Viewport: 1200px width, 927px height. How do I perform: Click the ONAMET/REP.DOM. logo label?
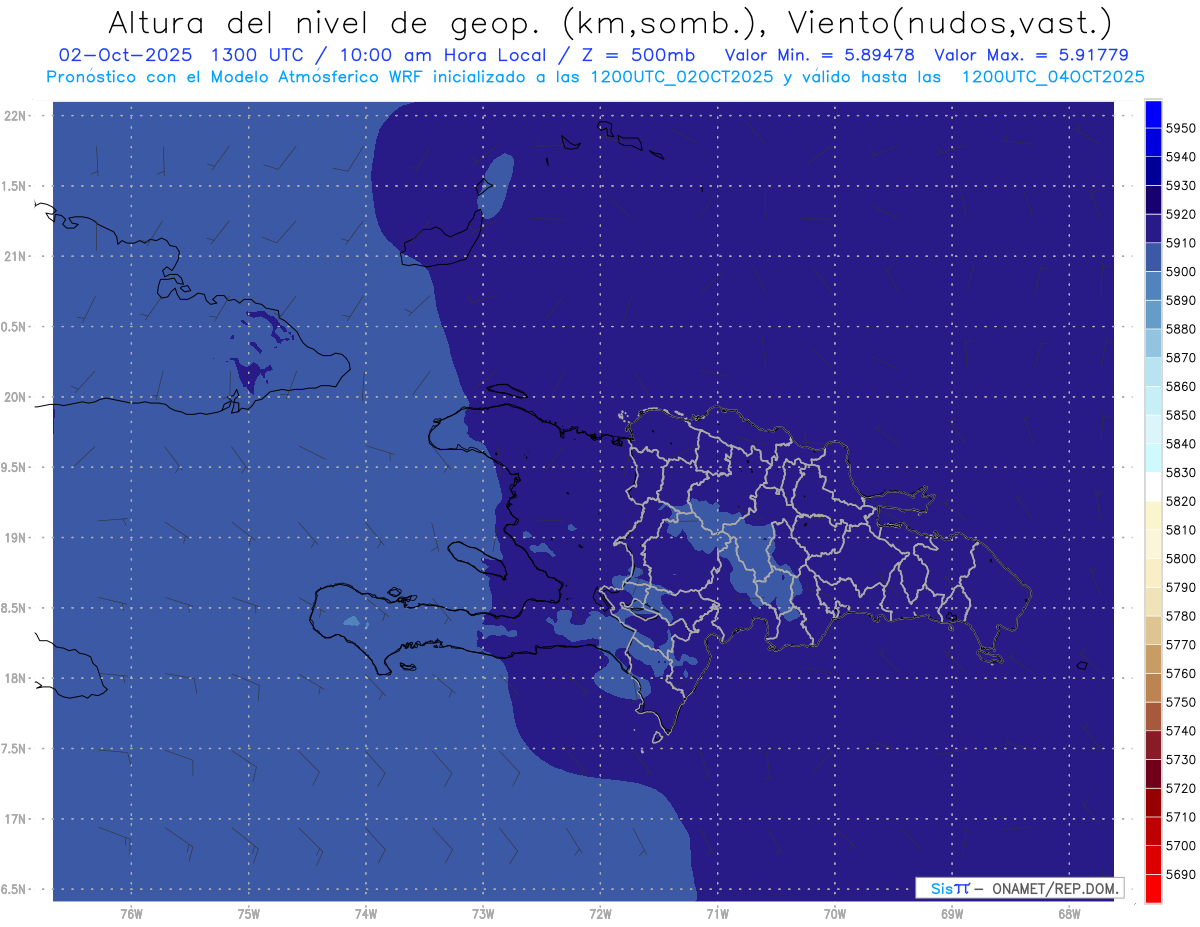[x=1053, y=888]
